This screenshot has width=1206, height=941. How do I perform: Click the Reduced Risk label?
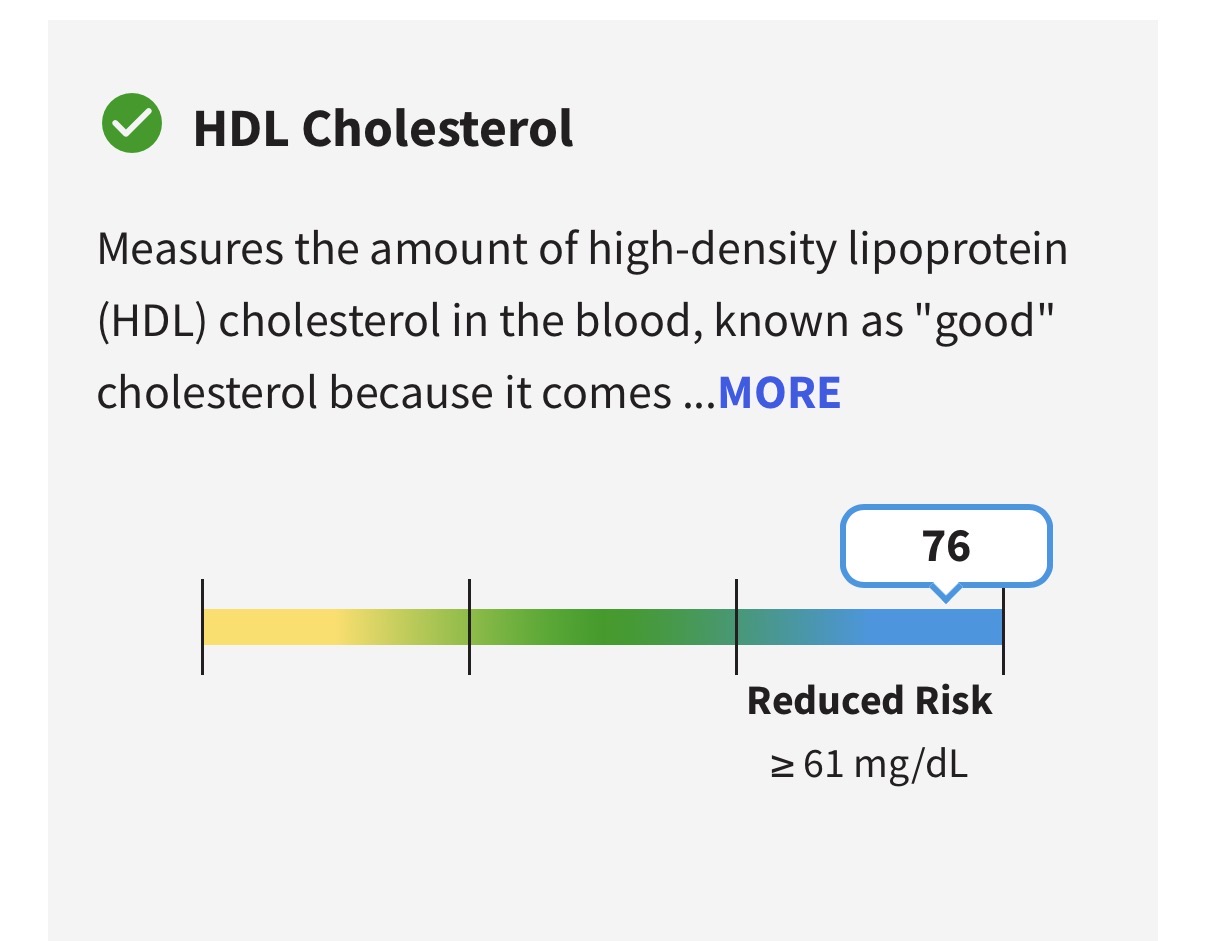click(x=869, y=701)
